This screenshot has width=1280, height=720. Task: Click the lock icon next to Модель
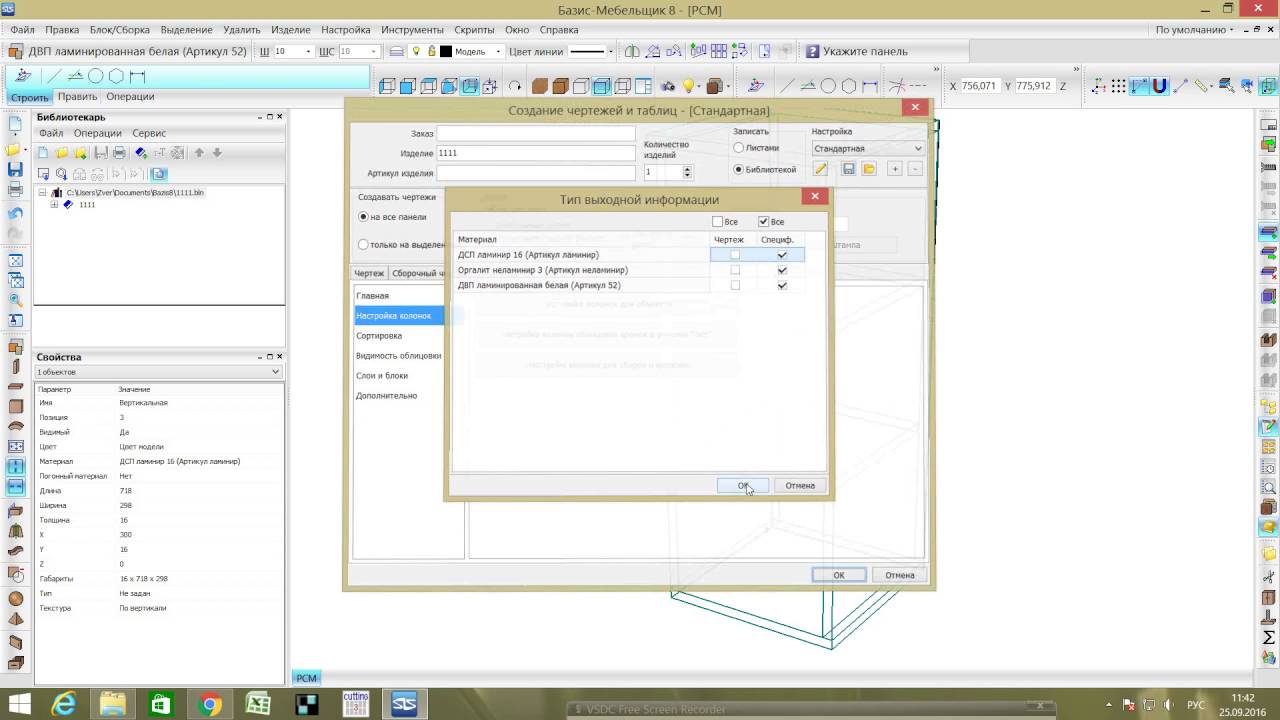[431, 51]
